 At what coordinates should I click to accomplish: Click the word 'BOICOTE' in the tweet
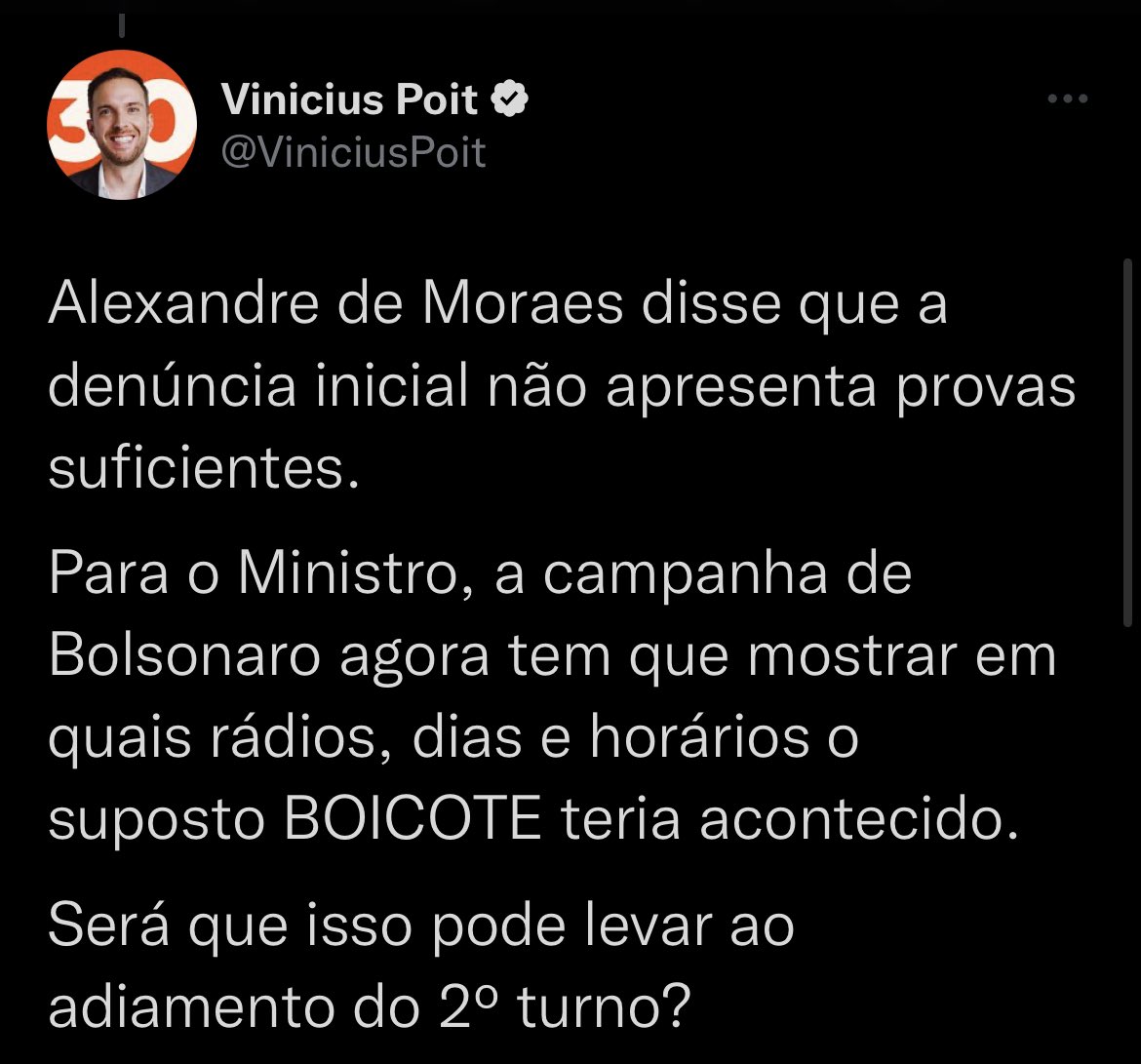[413, 818]
